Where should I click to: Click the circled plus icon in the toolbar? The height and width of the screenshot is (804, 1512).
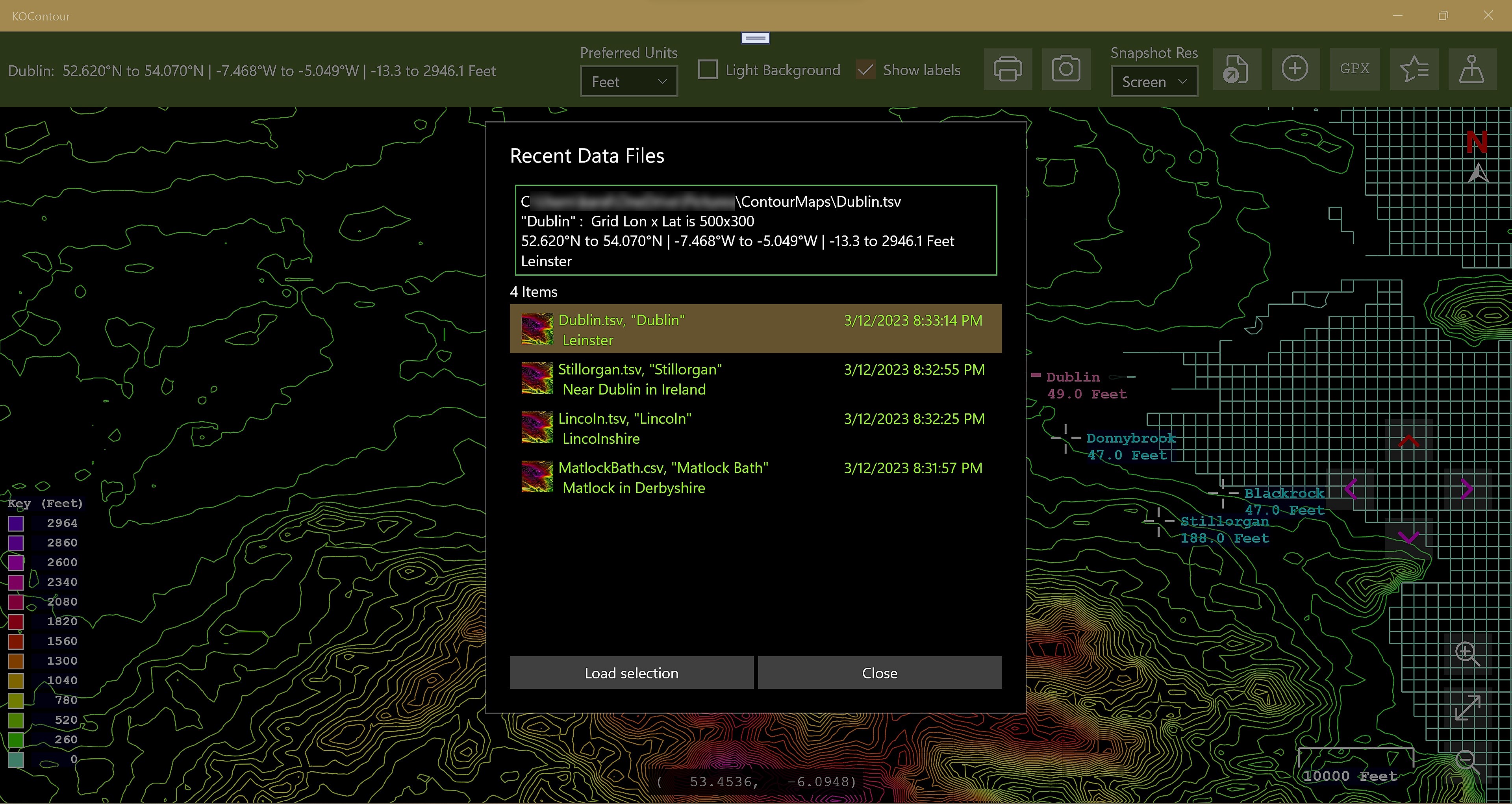(1295, 69)
